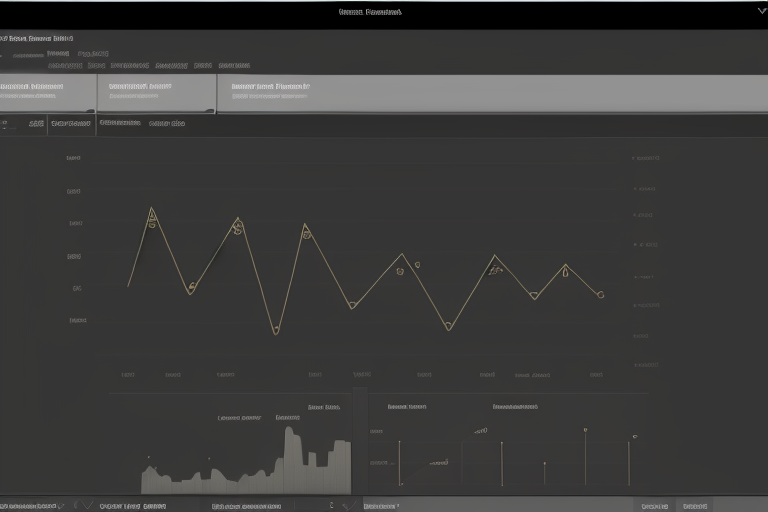Click the third peak marker on the line chart

(306, 229)
